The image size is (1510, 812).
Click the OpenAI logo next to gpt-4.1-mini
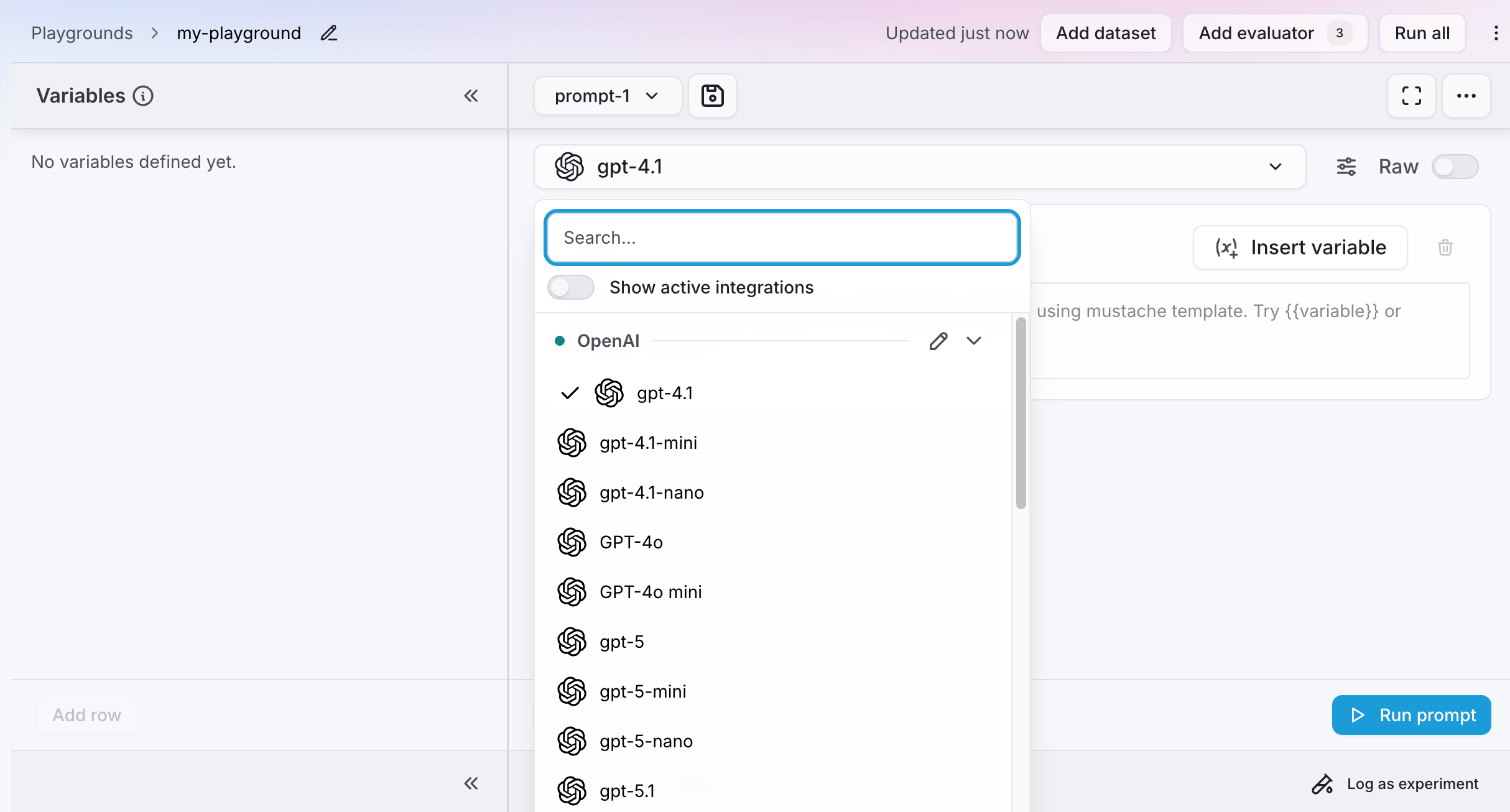572,443
